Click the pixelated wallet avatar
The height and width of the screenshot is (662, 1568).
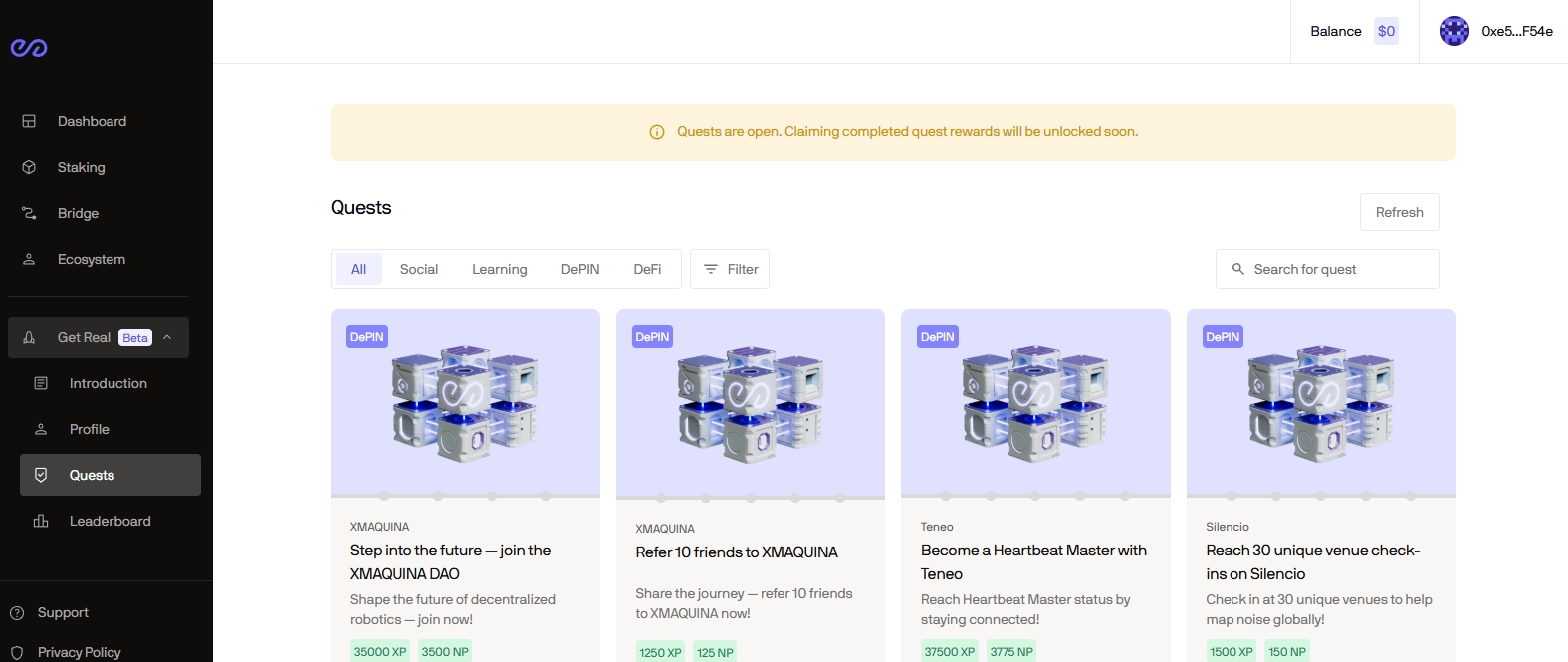pyautogui.click(x=1454, y=31)
